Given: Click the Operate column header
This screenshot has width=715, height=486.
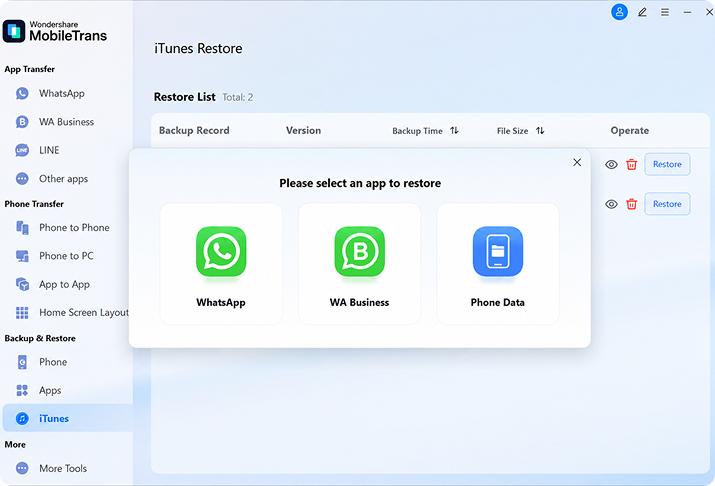Looking at the screenshot, I should 629,130.
